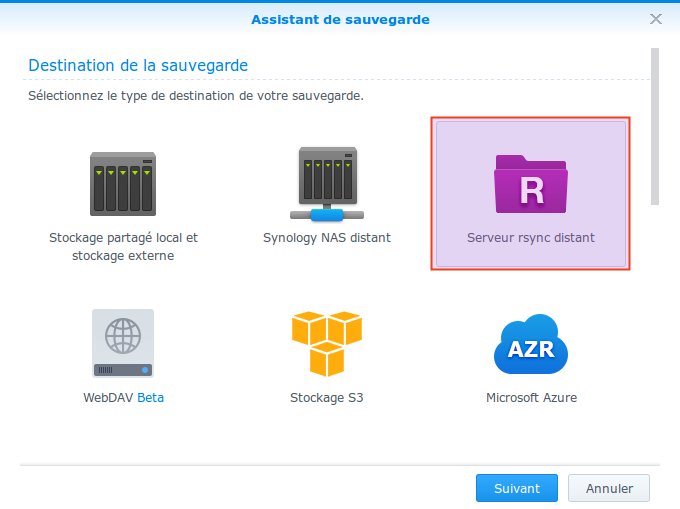The height and width of the screenshot is (509, 680).
Task: Select the purple rsync server folder icon
Action: (531, 184)
